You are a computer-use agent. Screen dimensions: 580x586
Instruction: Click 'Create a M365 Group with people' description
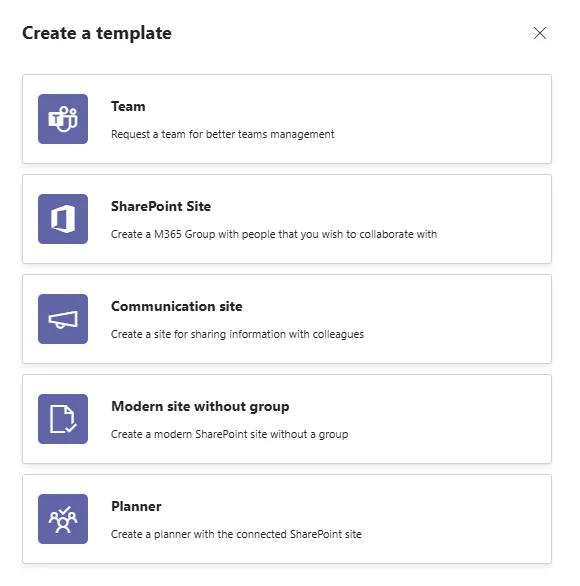click(x=274, y=234)
